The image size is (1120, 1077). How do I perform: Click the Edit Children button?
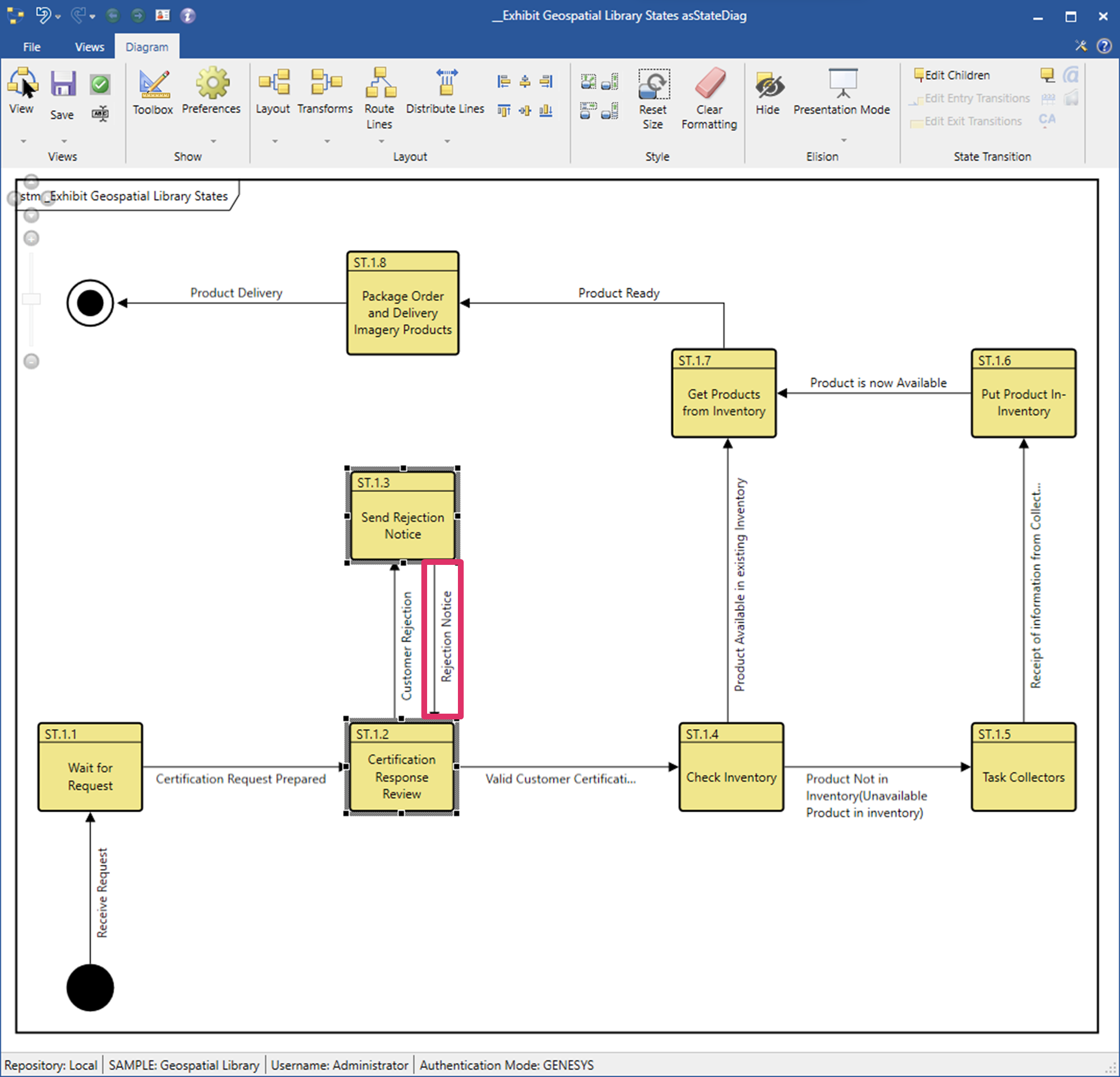(950, 75)
